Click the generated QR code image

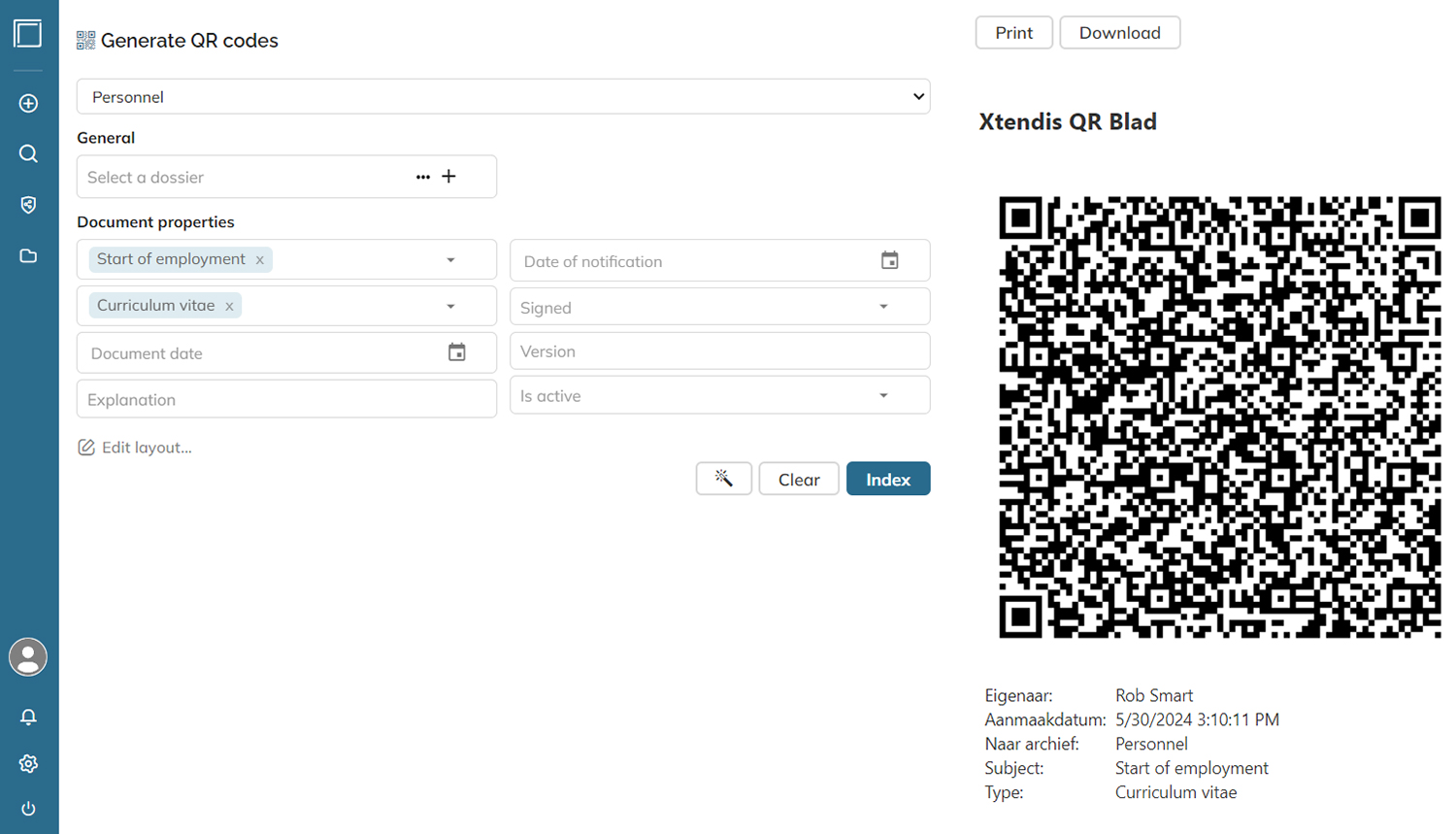pos(1220,417)
